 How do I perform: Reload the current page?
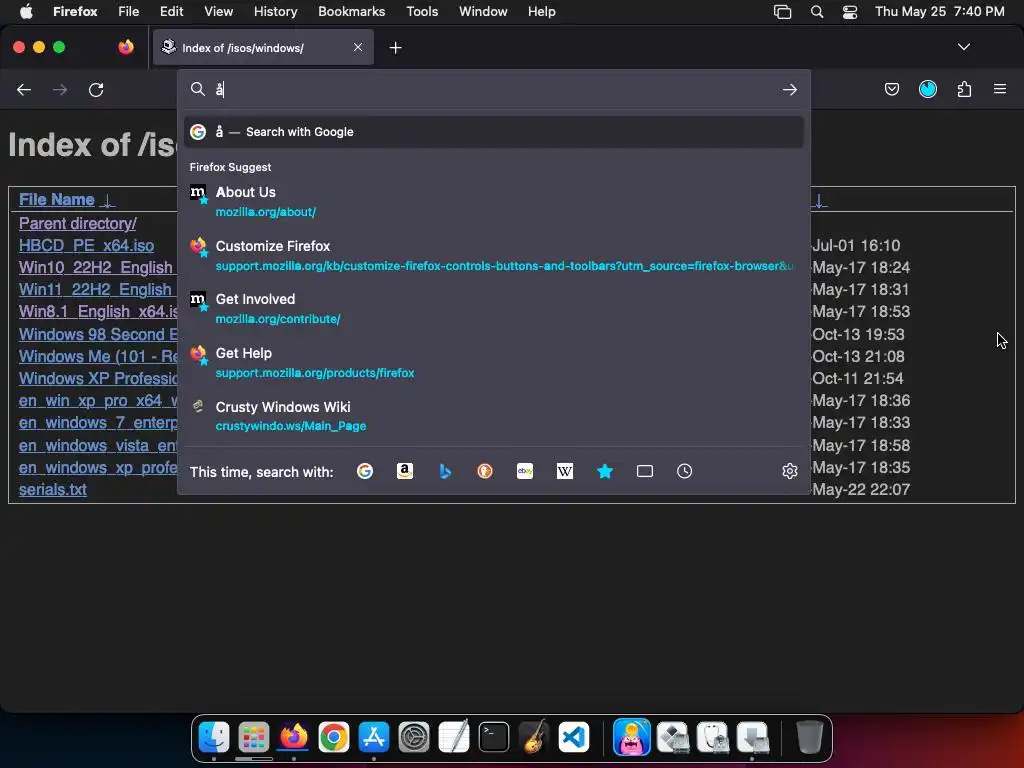pos(96,89)
